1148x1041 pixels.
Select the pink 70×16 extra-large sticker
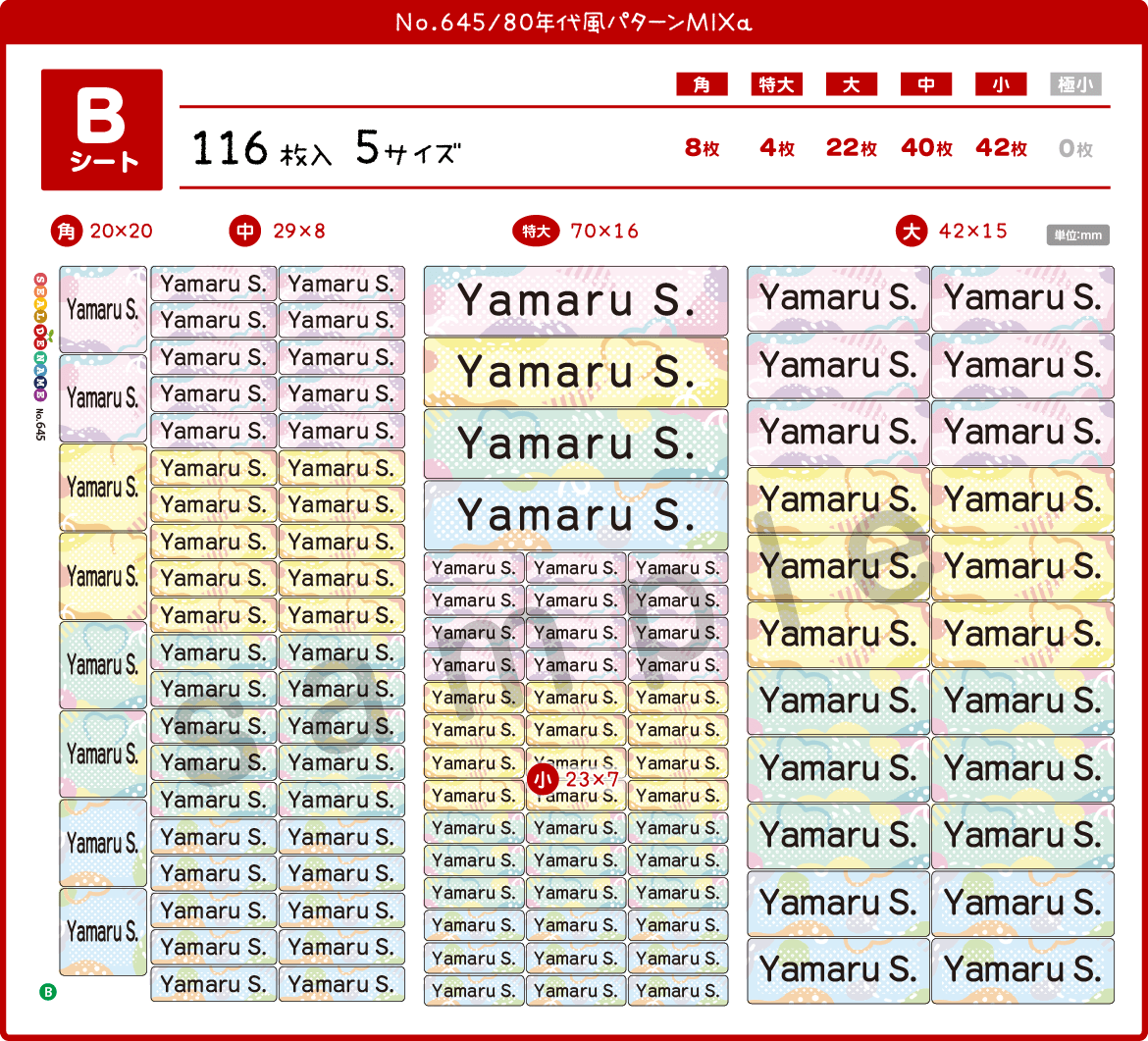[x=576, y=301]
